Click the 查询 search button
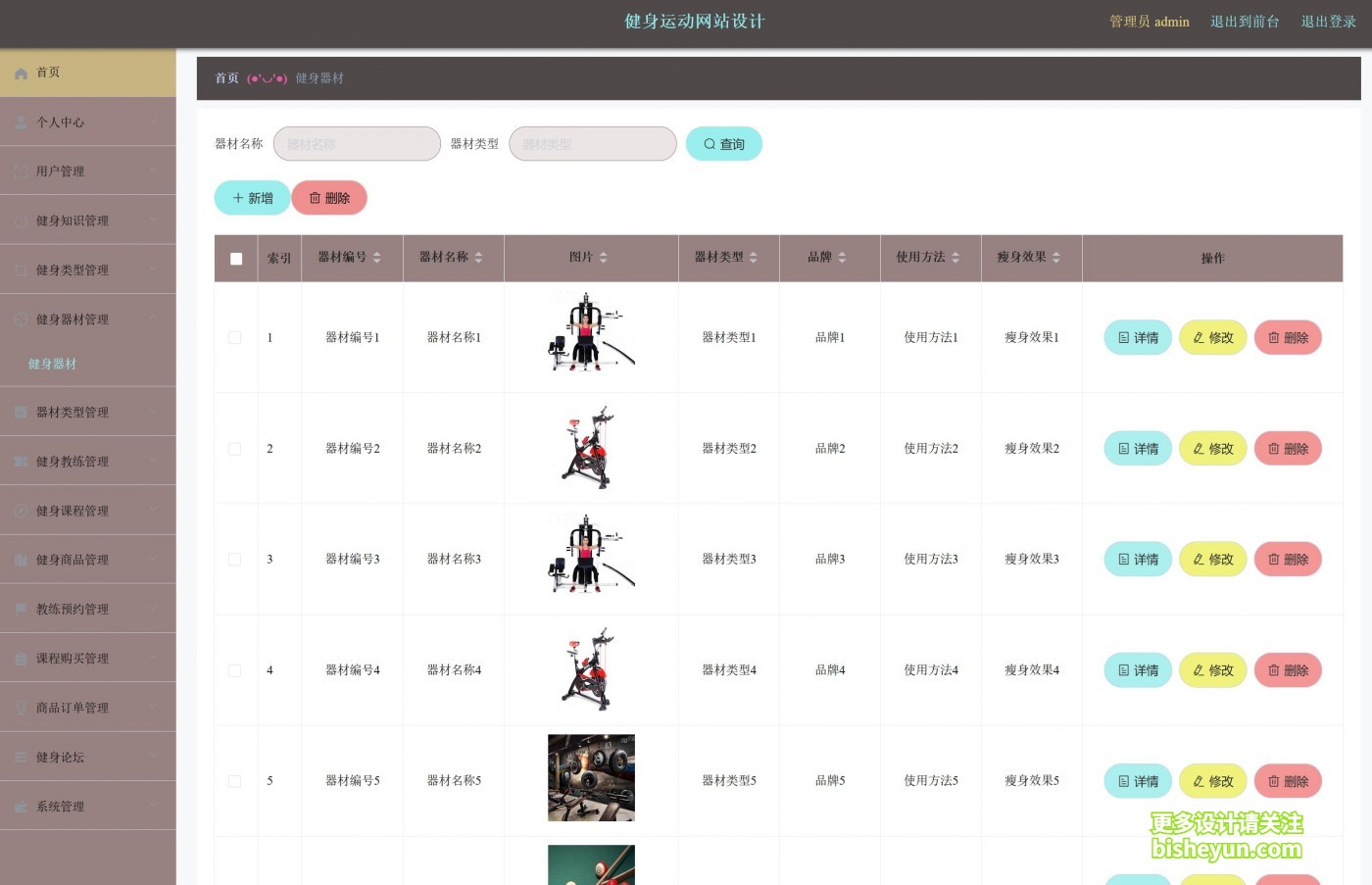Viewport: 1372px width, 885px height. pyautogui.click(x=723, y=144)
